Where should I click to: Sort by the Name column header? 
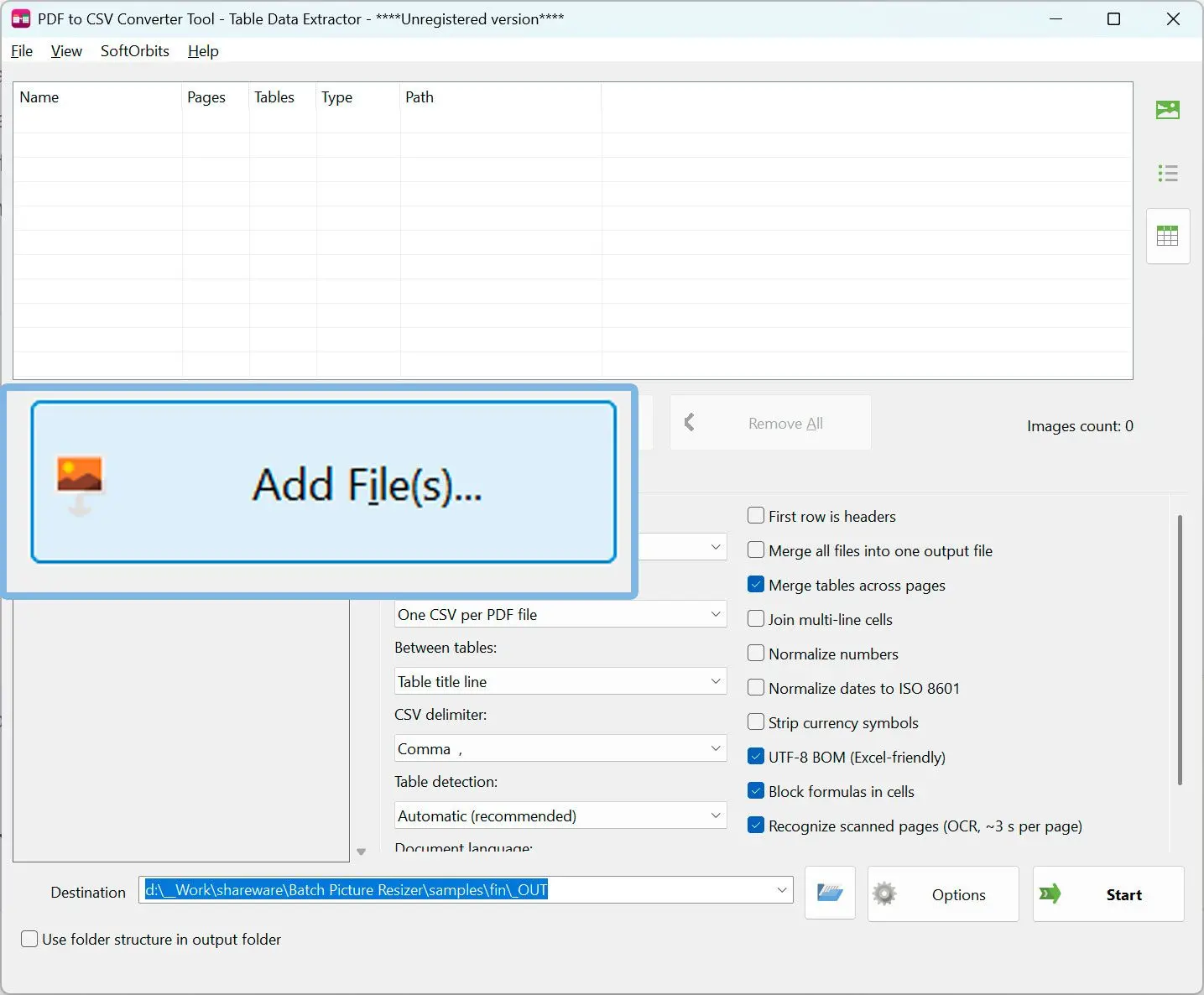pos(97,97)
